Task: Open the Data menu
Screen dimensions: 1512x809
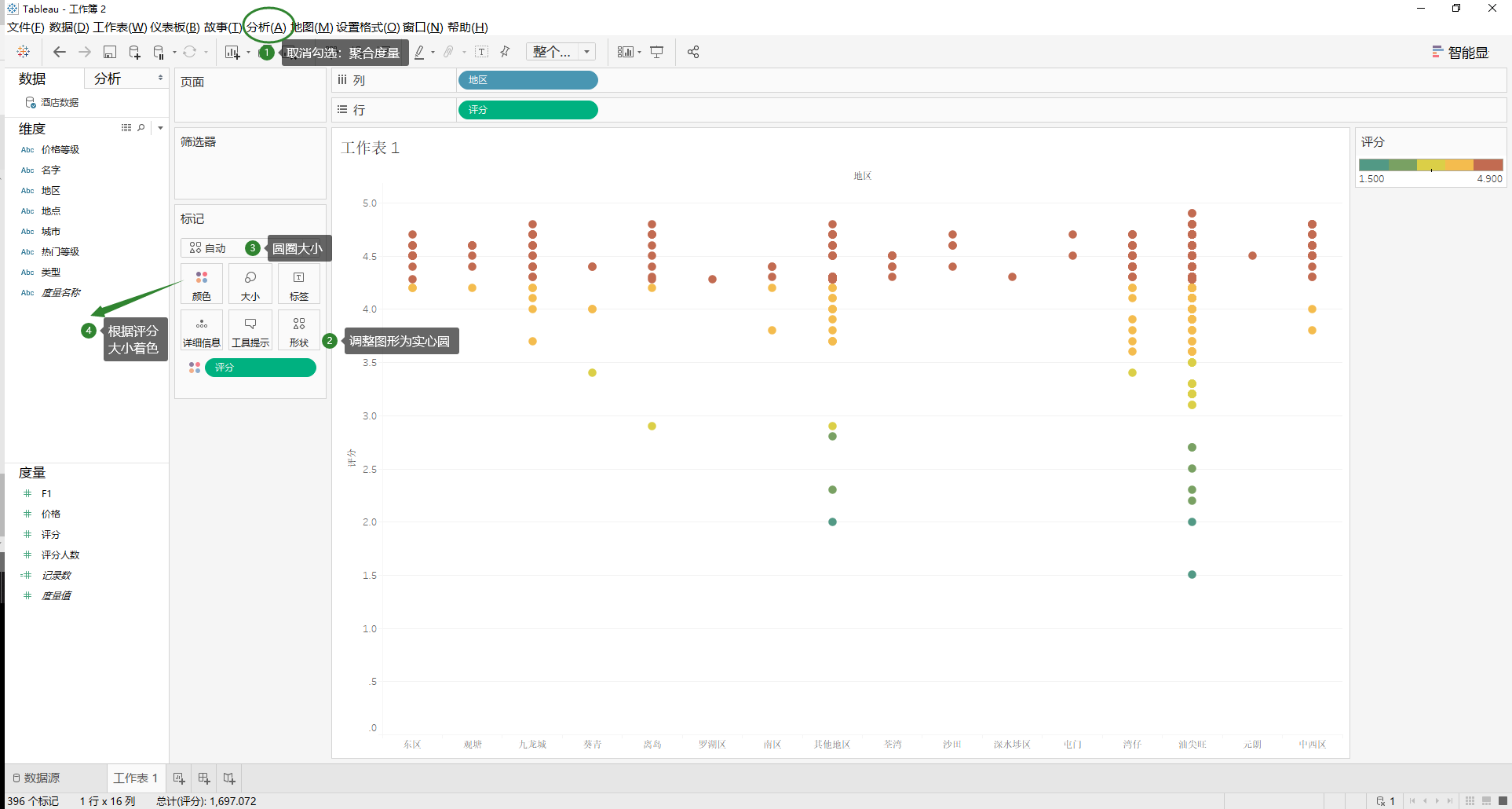Action: pyautogui.click(x=69, y=27)
